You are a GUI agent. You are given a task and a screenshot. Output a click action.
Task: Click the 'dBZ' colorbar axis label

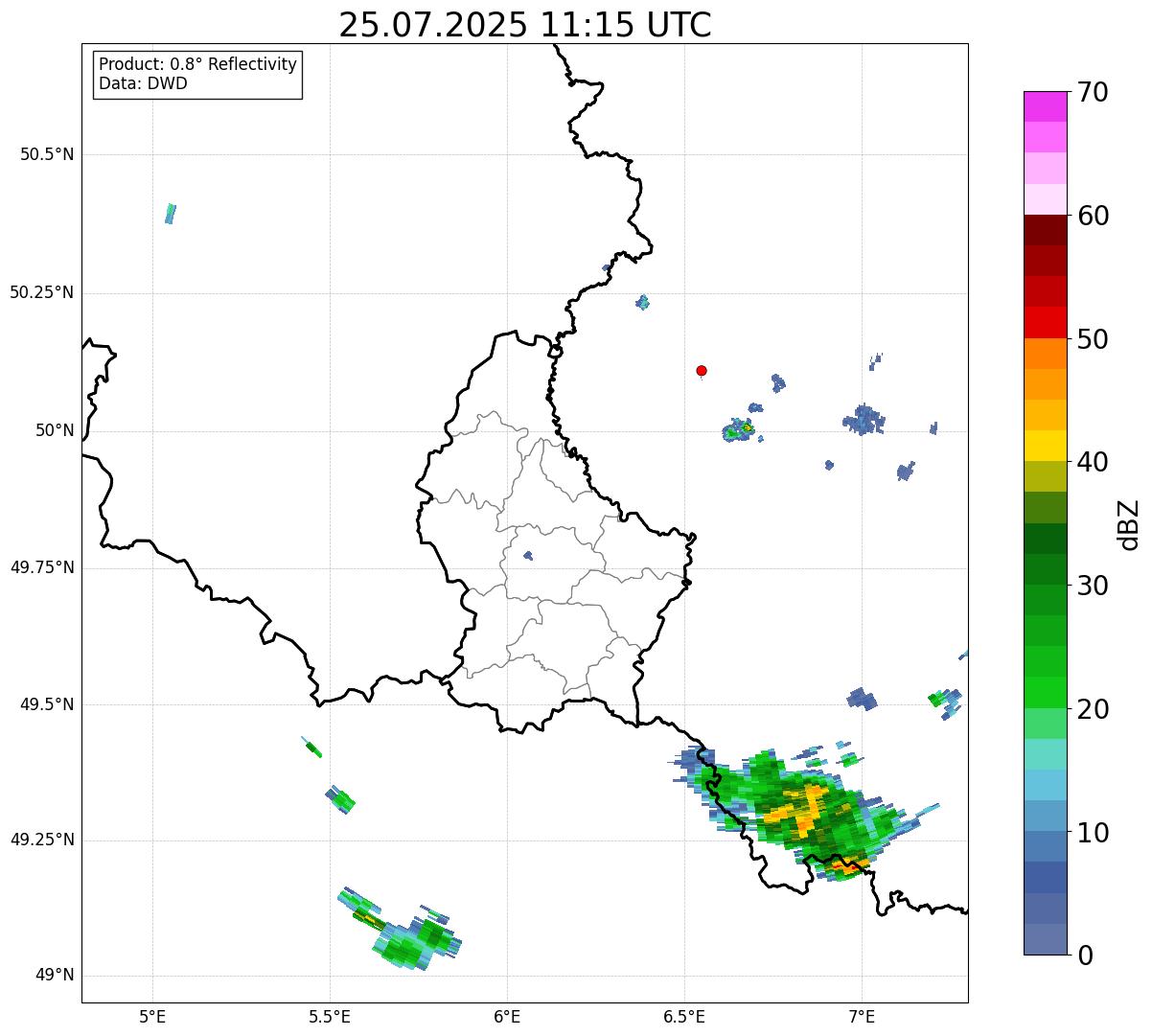point(1129,524)
